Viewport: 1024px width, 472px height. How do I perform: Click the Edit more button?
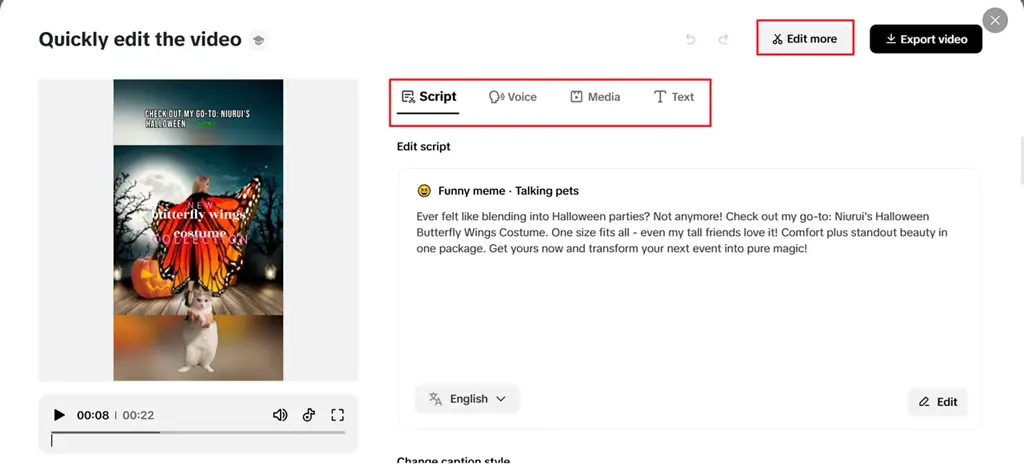804,39
